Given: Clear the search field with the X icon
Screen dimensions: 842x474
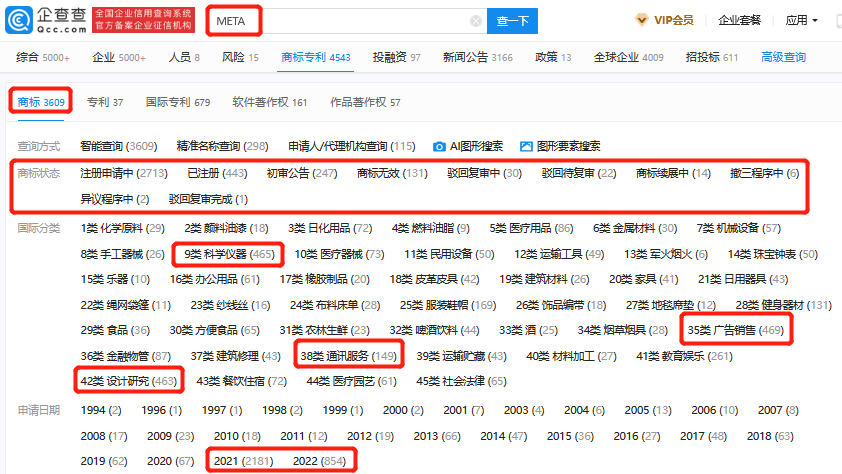Looking at the screenshot, I should [x=476, y=21].
